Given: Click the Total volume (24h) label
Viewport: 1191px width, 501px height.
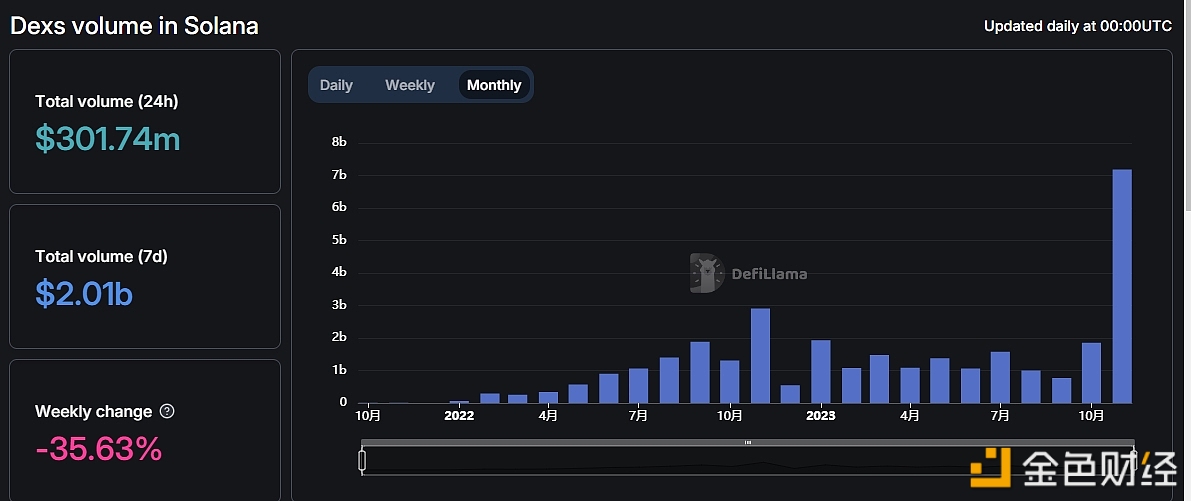Looking at the screenshot, I should (x=107, y=102).
